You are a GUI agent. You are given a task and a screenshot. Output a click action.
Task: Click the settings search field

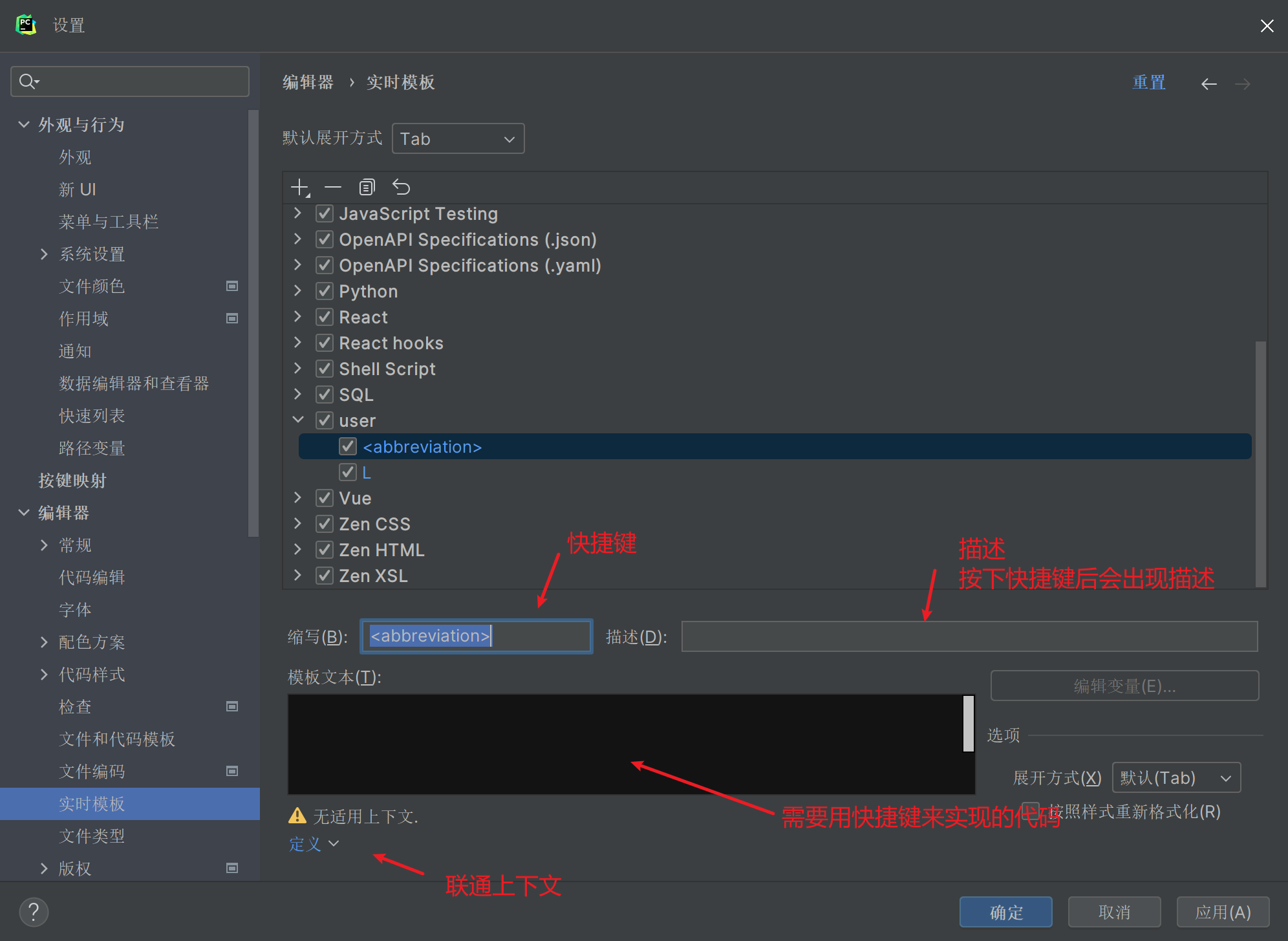[130, 81]
